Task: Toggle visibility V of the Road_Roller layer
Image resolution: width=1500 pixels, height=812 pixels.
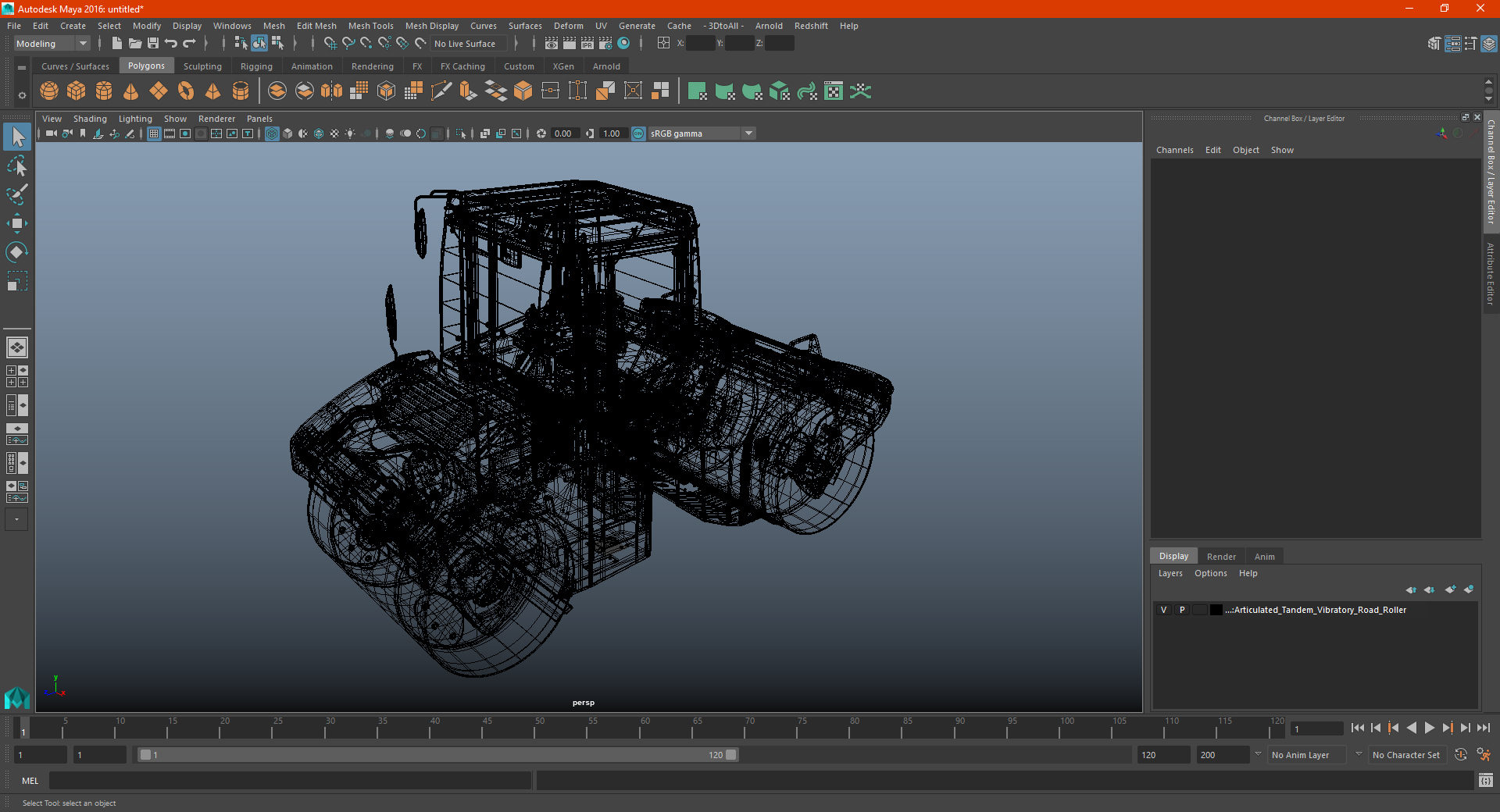Action: coord(1163,610)
